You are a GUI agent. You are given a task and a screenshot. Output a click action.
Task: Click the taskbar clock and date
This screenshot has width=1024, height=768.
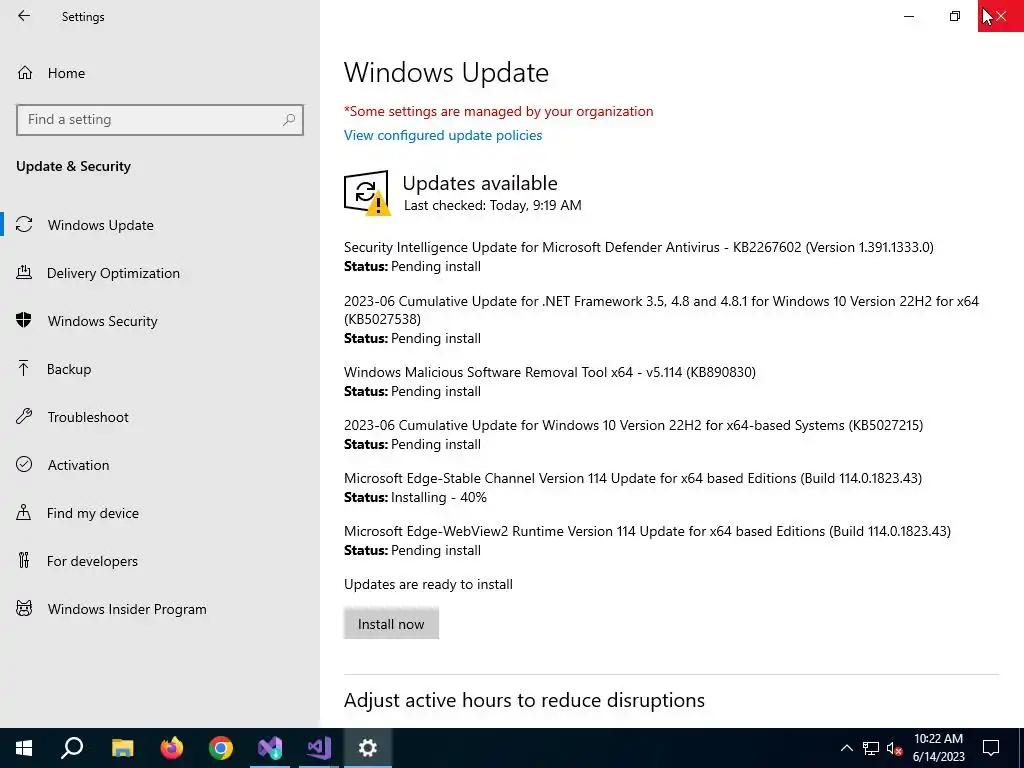(938, 748)
